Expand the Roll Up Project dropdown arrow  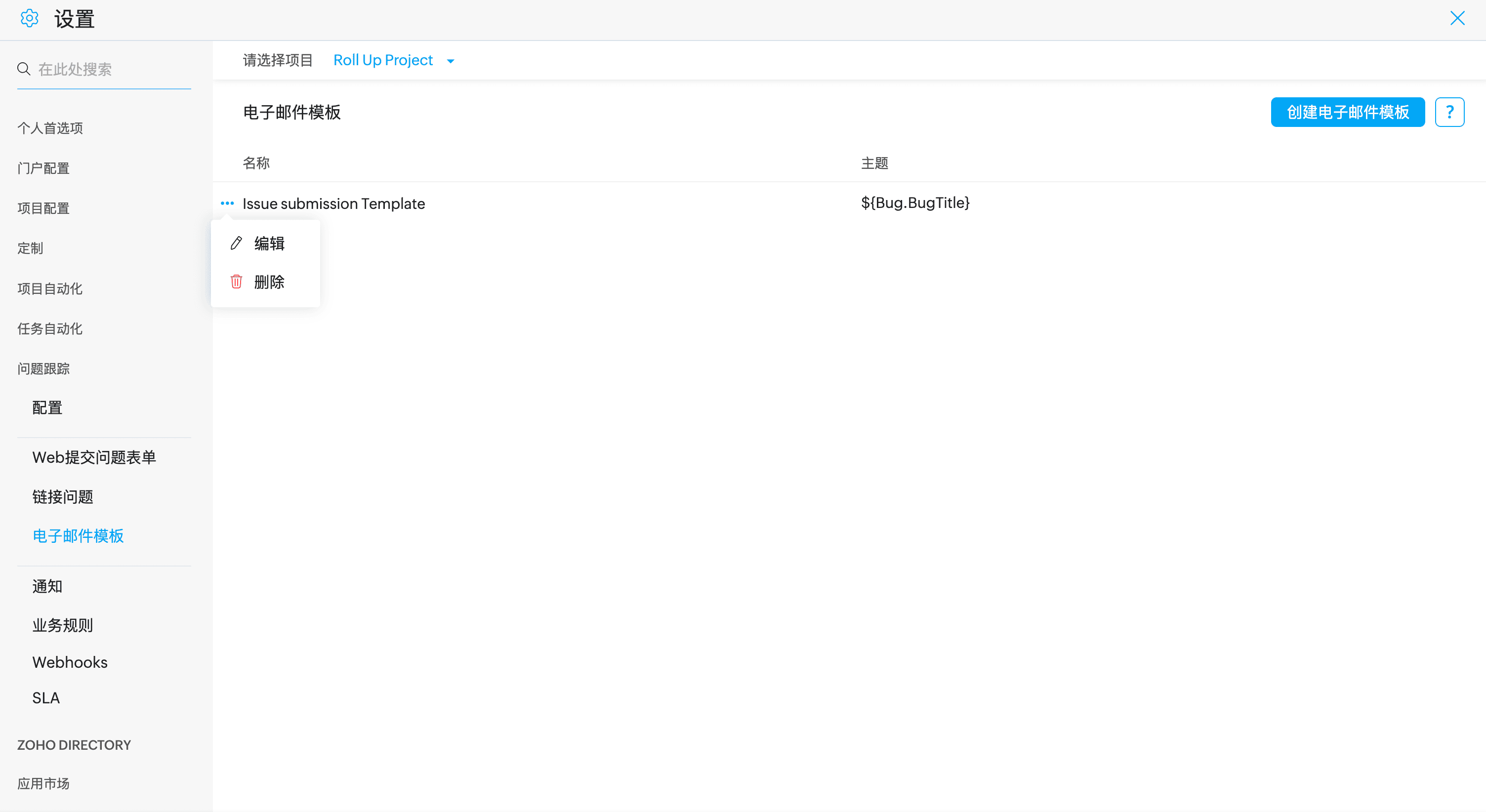pyautogui.click(x=451, y=61)
